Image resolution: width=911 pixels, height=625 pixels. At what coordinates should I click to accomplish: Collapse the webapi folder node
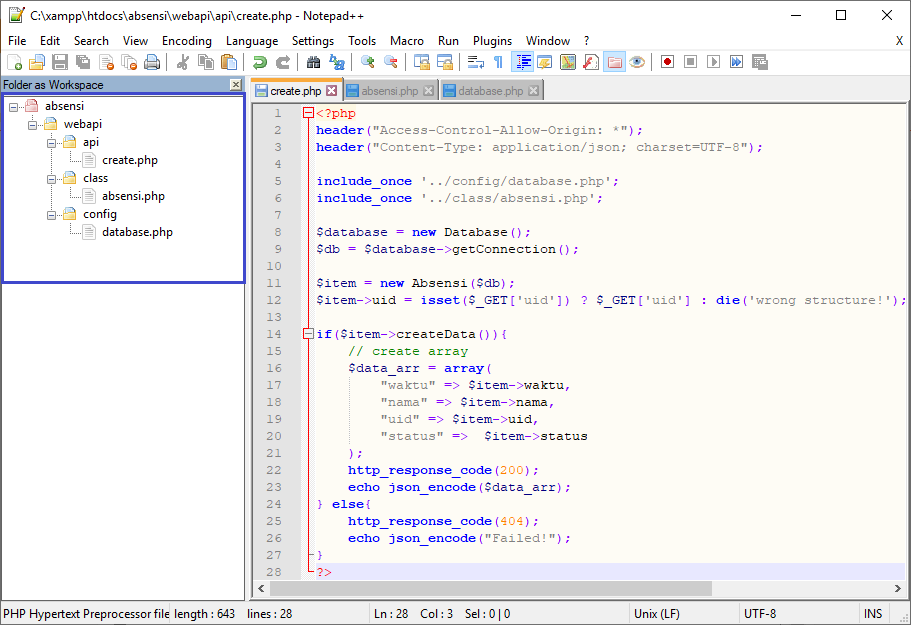[x=32, y=125]
